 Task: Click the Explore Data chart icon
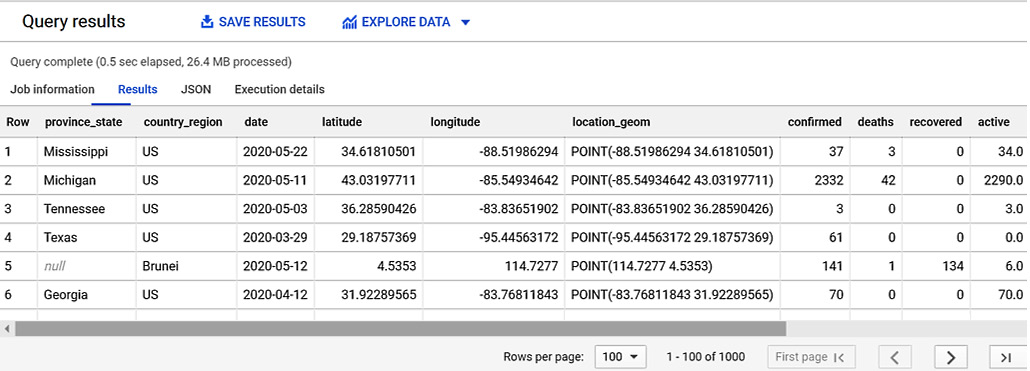(x=349, y=22)
